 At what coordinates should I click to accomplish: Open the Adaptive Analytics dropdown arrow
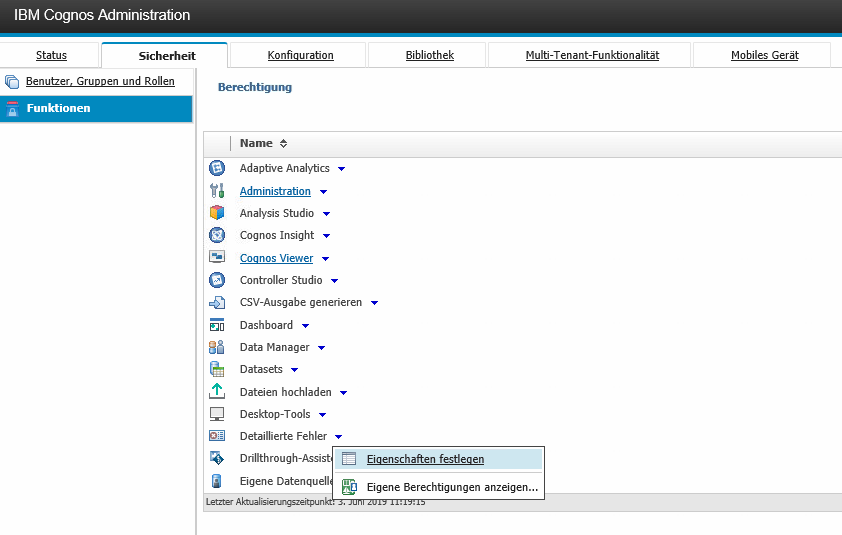[x=341, y=169]
